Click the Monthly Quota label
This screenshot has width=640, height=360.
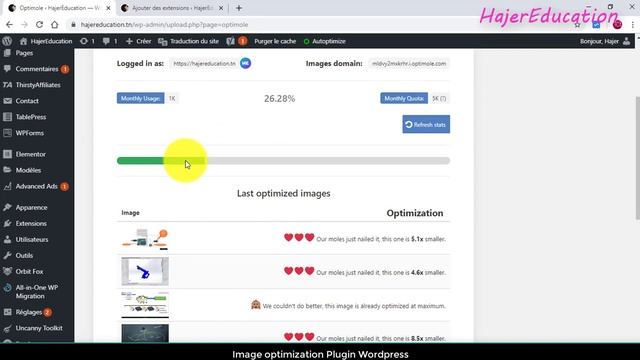(x=404, y=98)
